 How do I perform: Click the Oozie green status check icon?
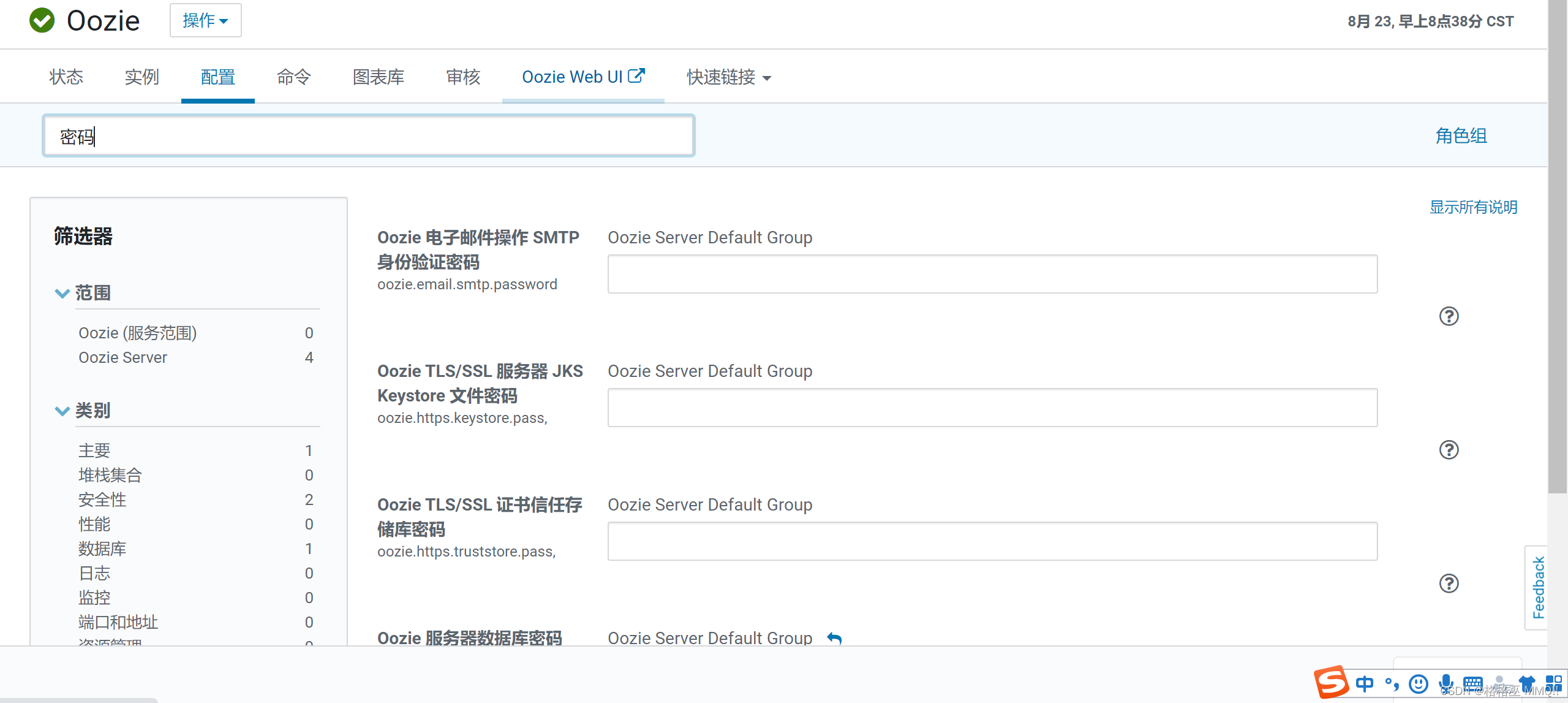click(42, 20)
